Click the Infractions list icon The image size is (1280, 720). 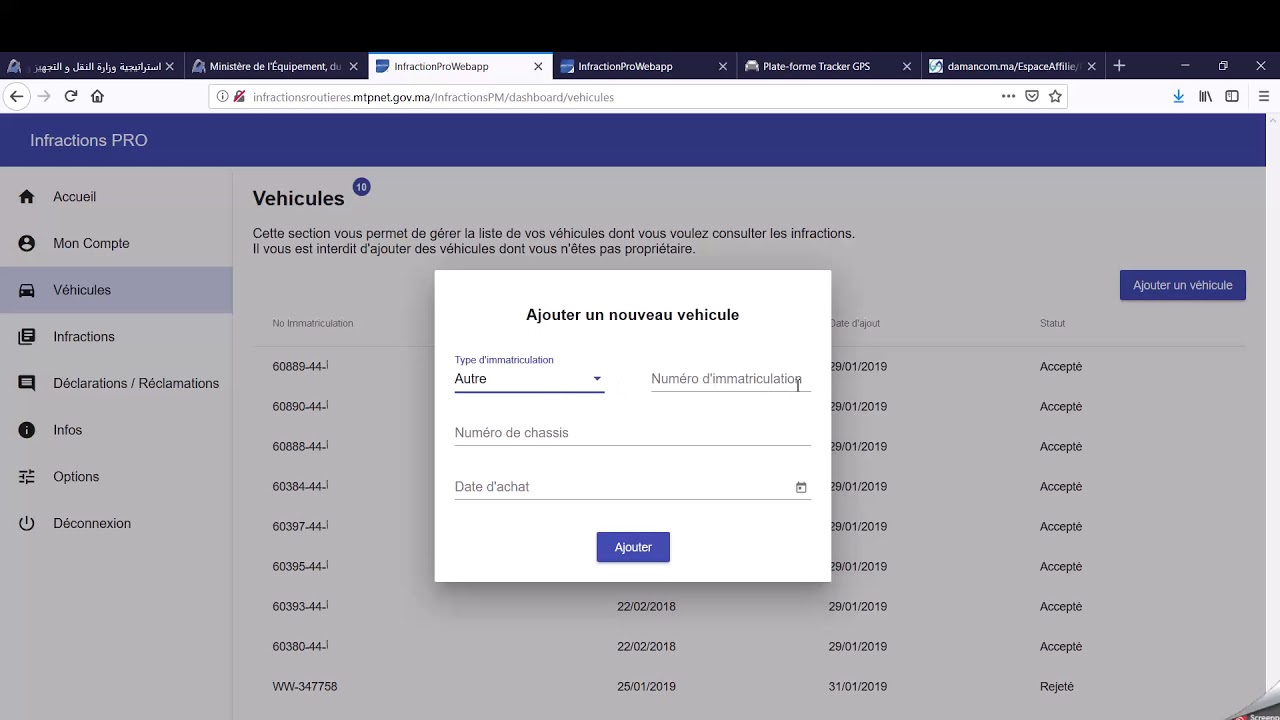pos(27,337)
